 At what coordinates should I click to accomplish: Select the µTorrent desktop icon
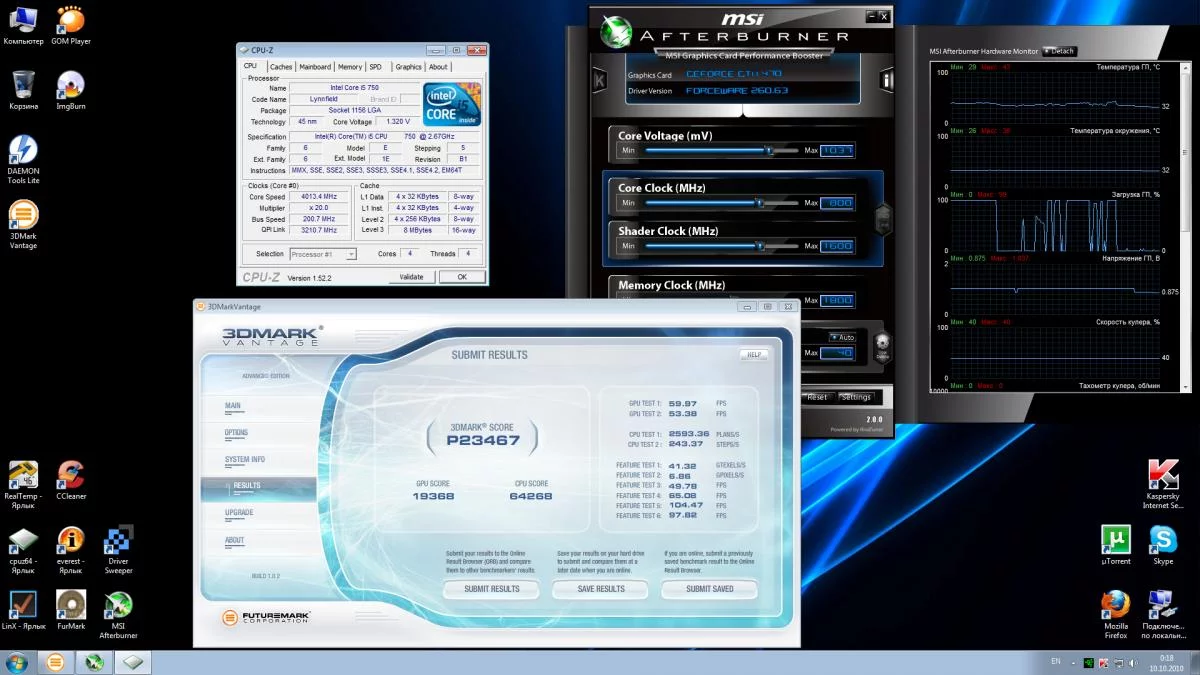1115,546
